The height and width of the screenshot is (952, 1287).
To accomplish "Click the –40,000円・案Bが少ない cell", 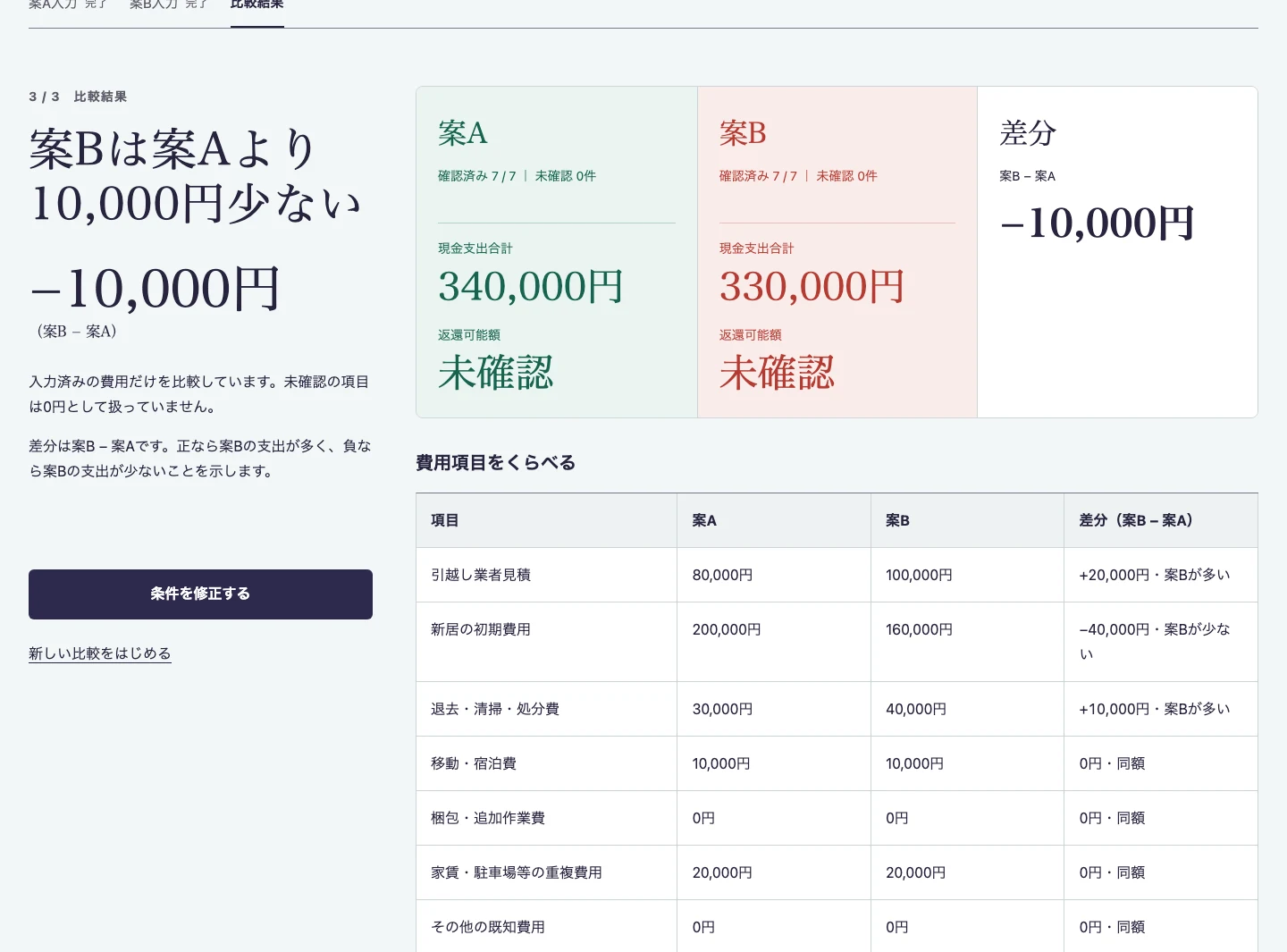I will (1161, 642).
